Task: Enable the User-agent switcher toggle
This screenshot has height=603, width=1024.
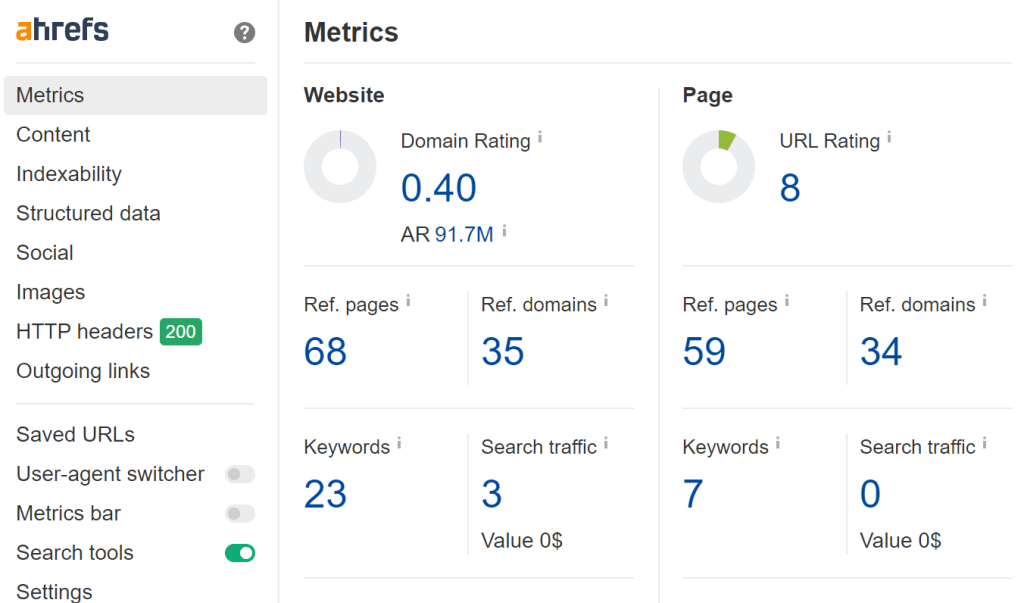Action: pyautogui.click(x=240, y=474)
